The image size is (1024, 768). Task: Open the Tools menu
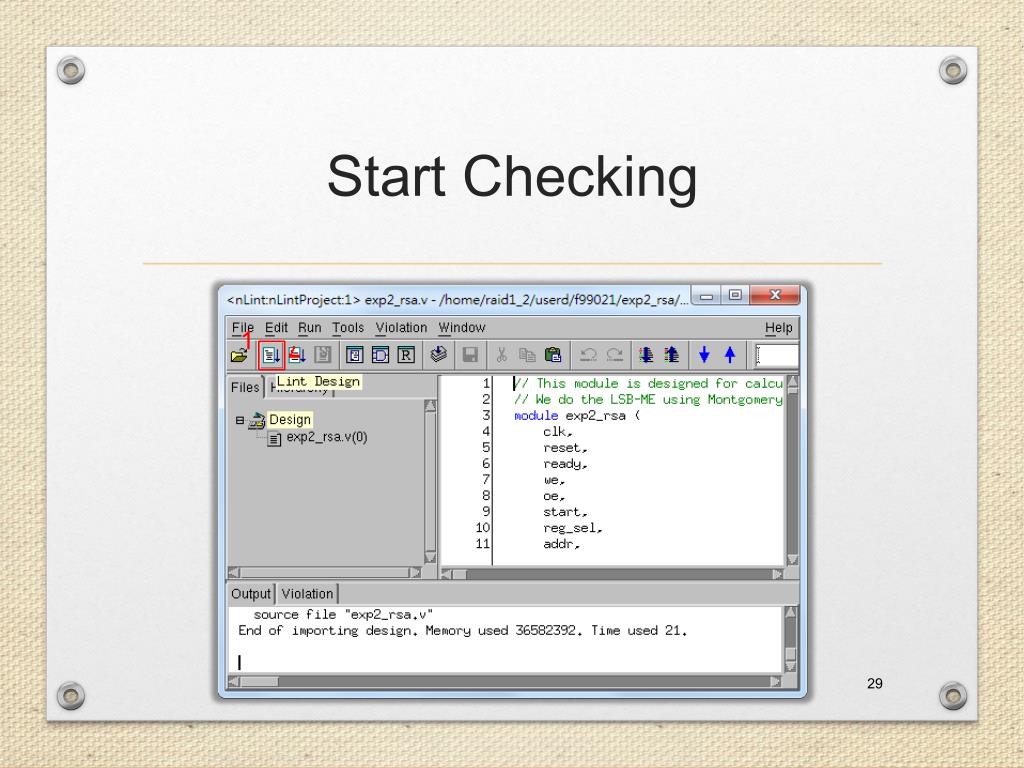(x=348, y=328)
